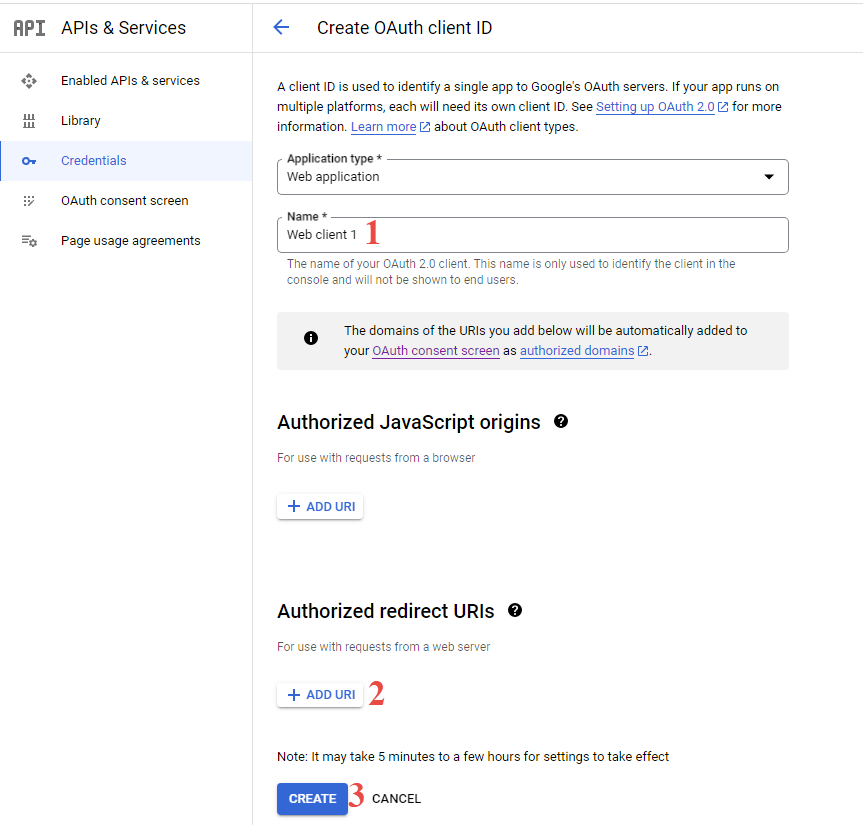
Task: Click the Library grid icon
Action: click(x=29, y=121)
